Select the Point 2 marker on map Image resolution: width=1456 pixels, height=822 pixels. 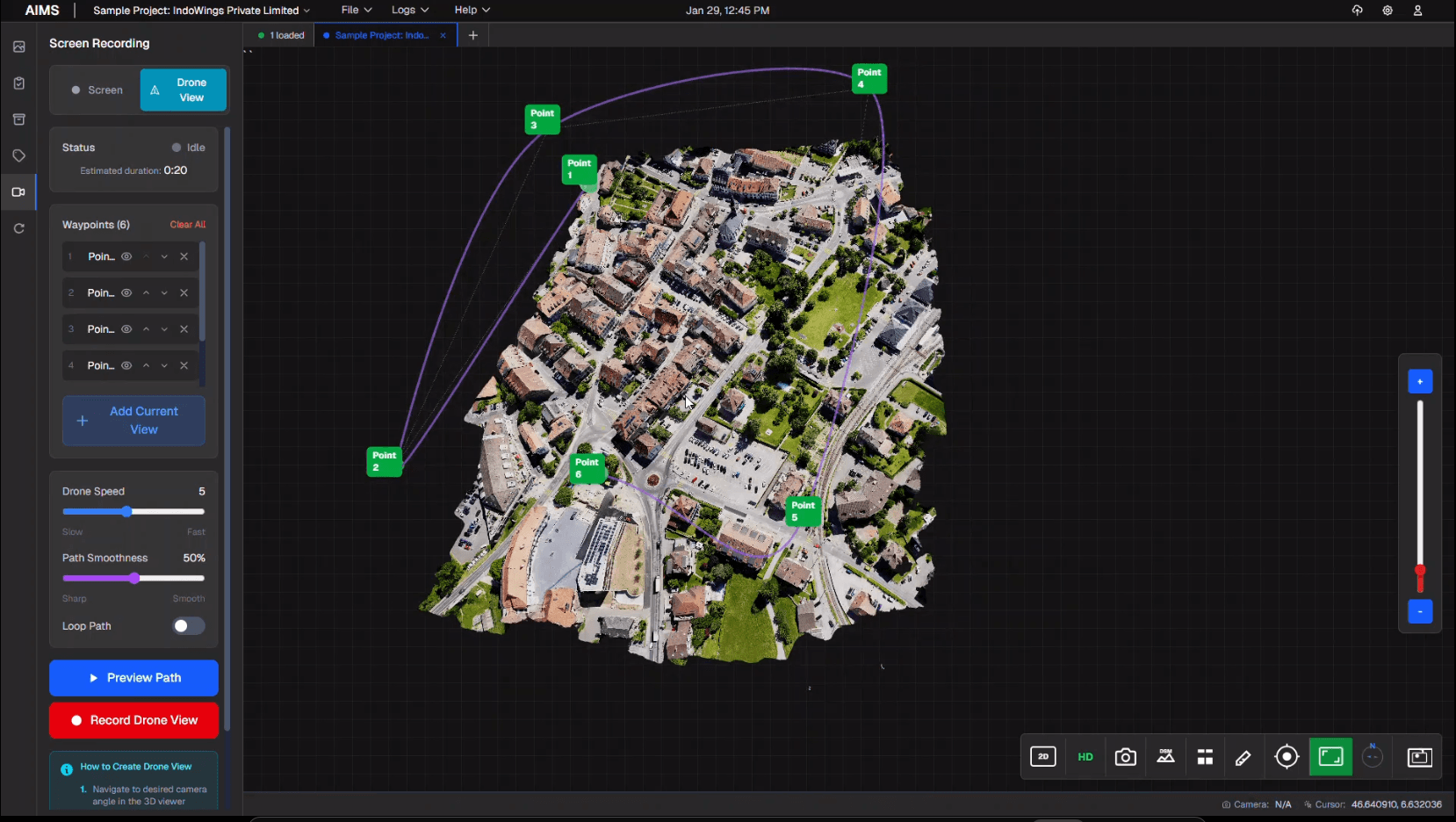click(x=384, y=462)
